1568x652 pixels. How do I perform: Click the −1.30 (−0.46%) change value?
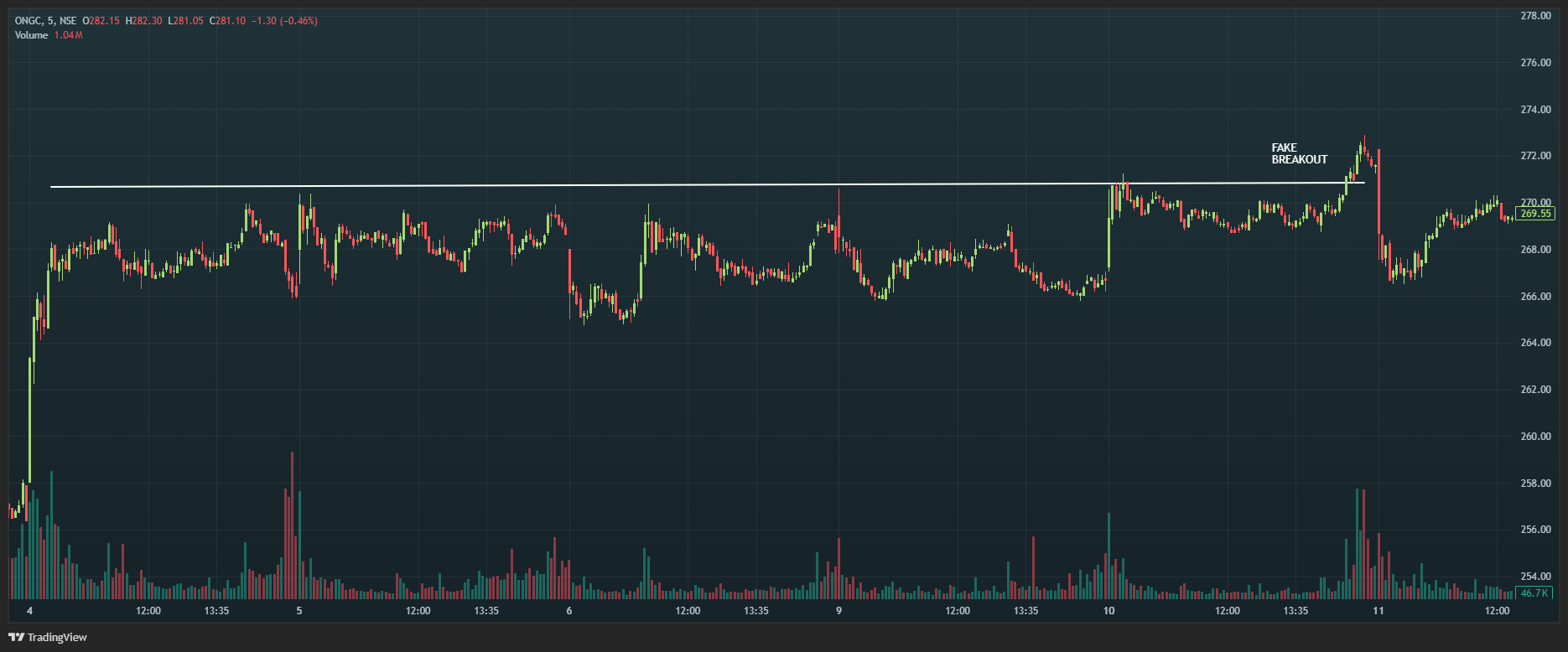(284, 21)
